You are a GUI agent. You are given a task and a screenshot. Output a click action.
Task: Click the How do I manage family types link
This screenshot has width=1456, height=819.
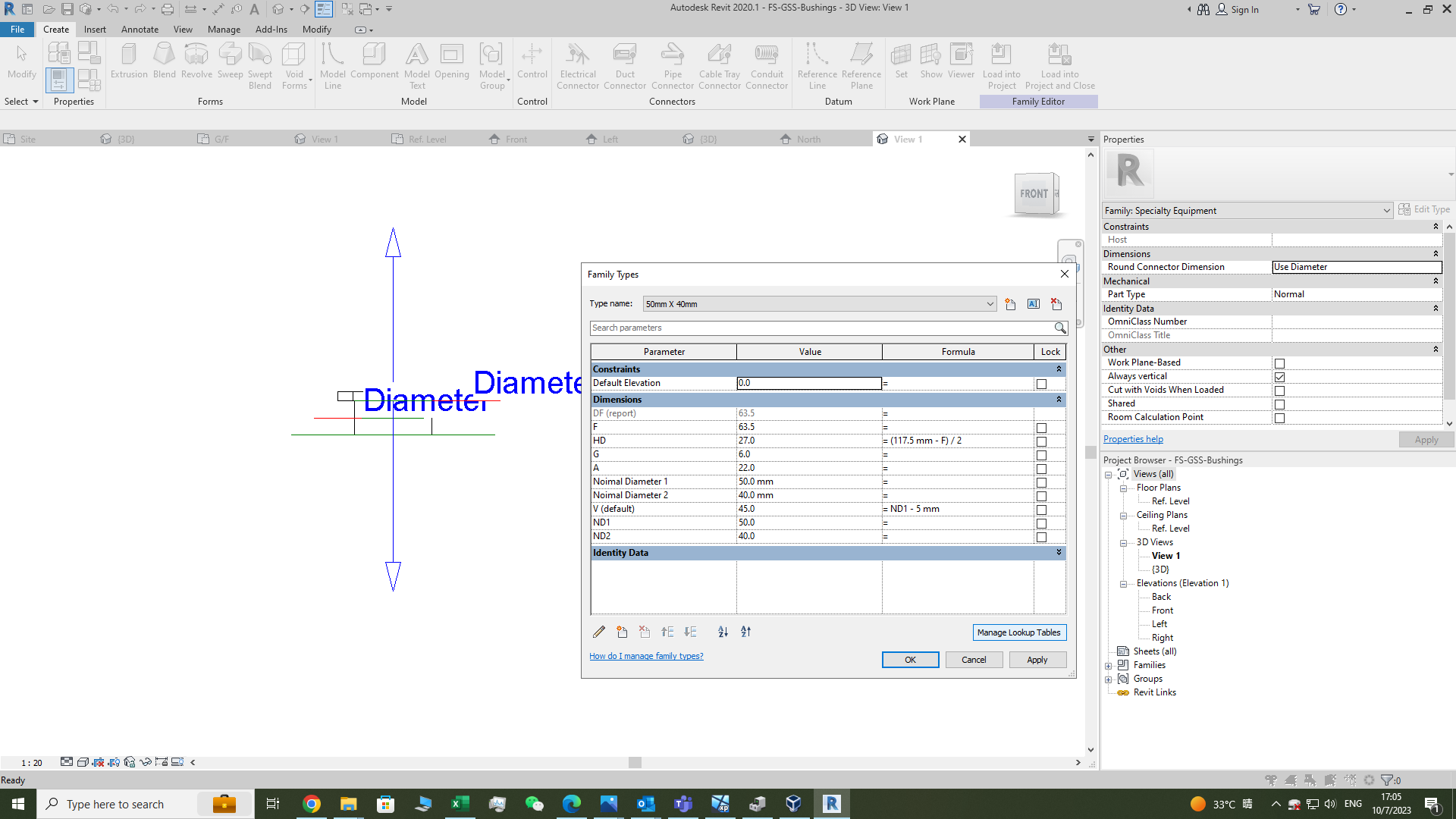click(x=646, y=655)
